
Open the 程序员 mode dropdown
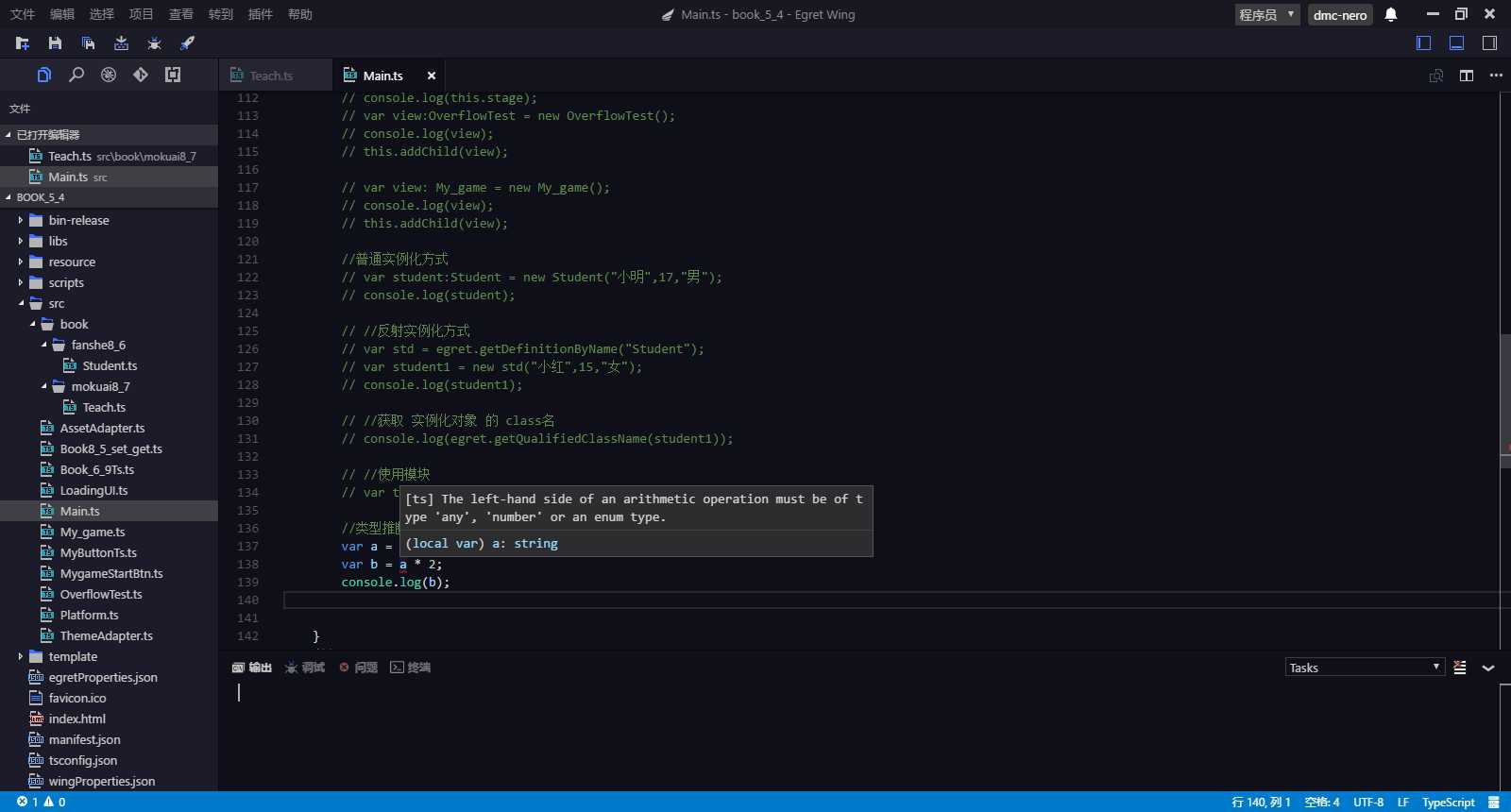click(x=1267, y=14)
